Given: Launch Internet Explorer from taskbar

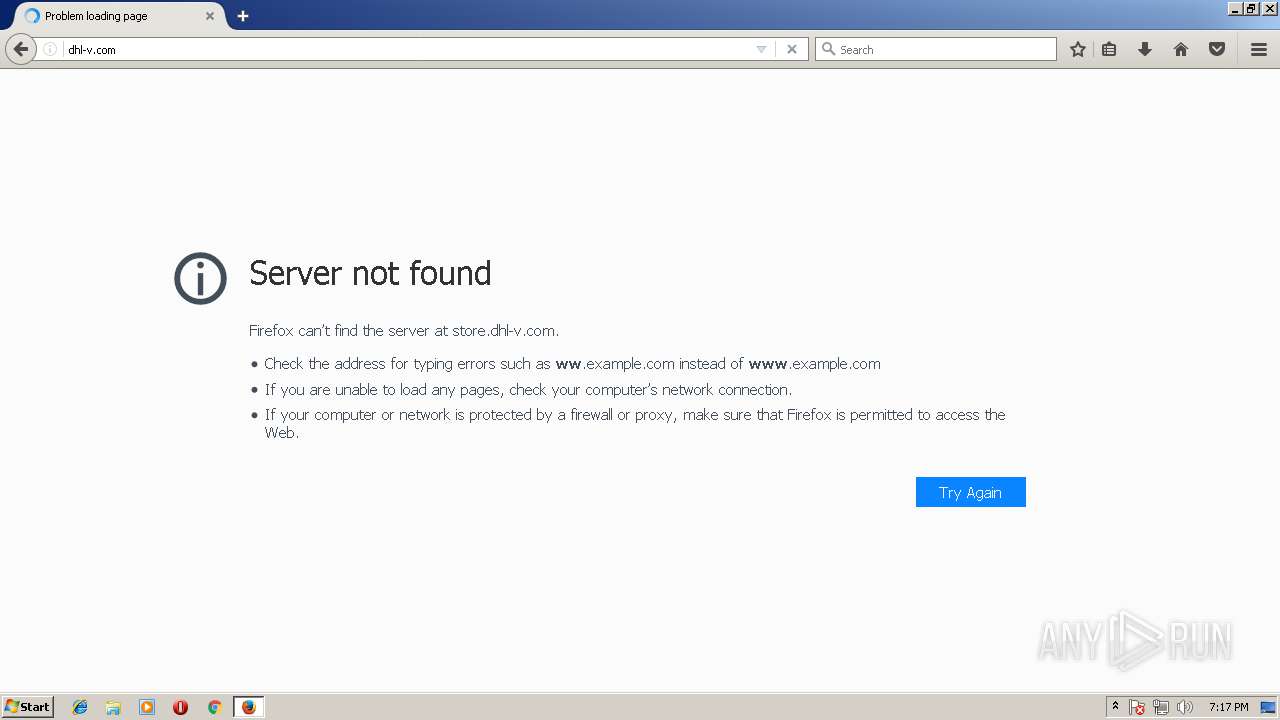Looking at the screenshot, I should coord(80,707).
